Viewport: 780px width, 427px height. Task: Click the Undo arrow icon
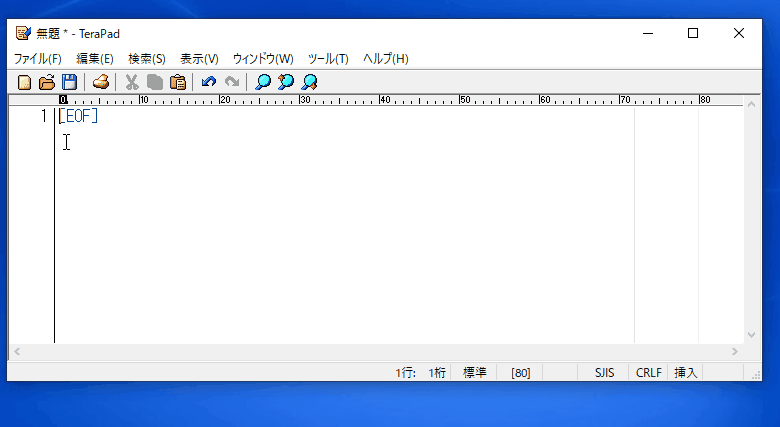pos(208,82)
